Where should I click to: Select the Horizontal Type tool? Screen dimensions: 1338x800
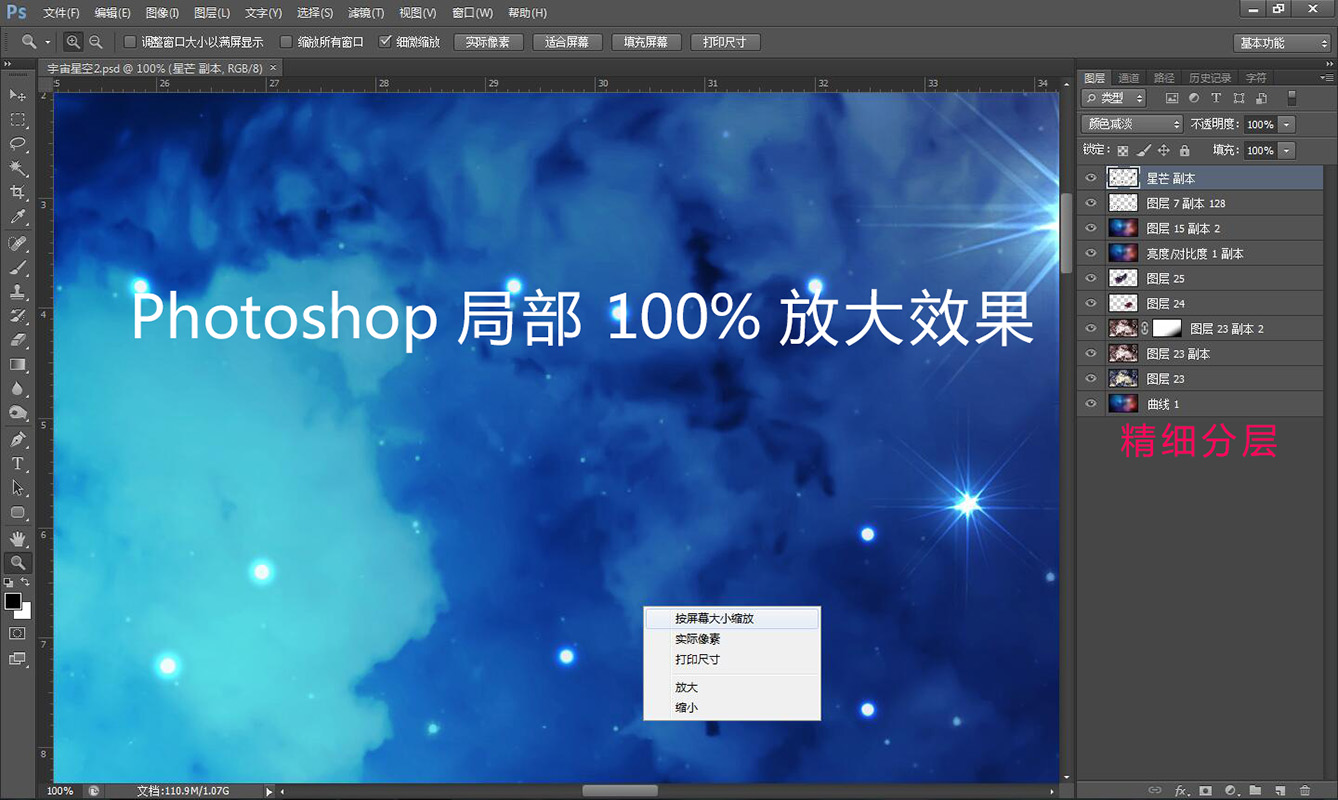pos(17,464)
